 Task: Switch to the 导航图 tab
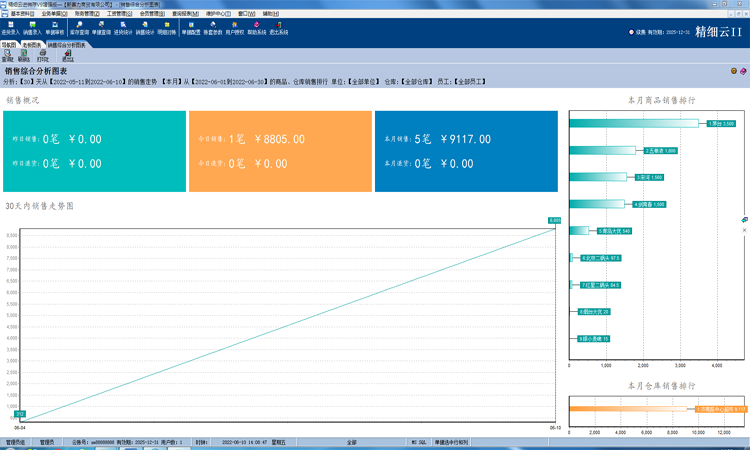(8, 45)
